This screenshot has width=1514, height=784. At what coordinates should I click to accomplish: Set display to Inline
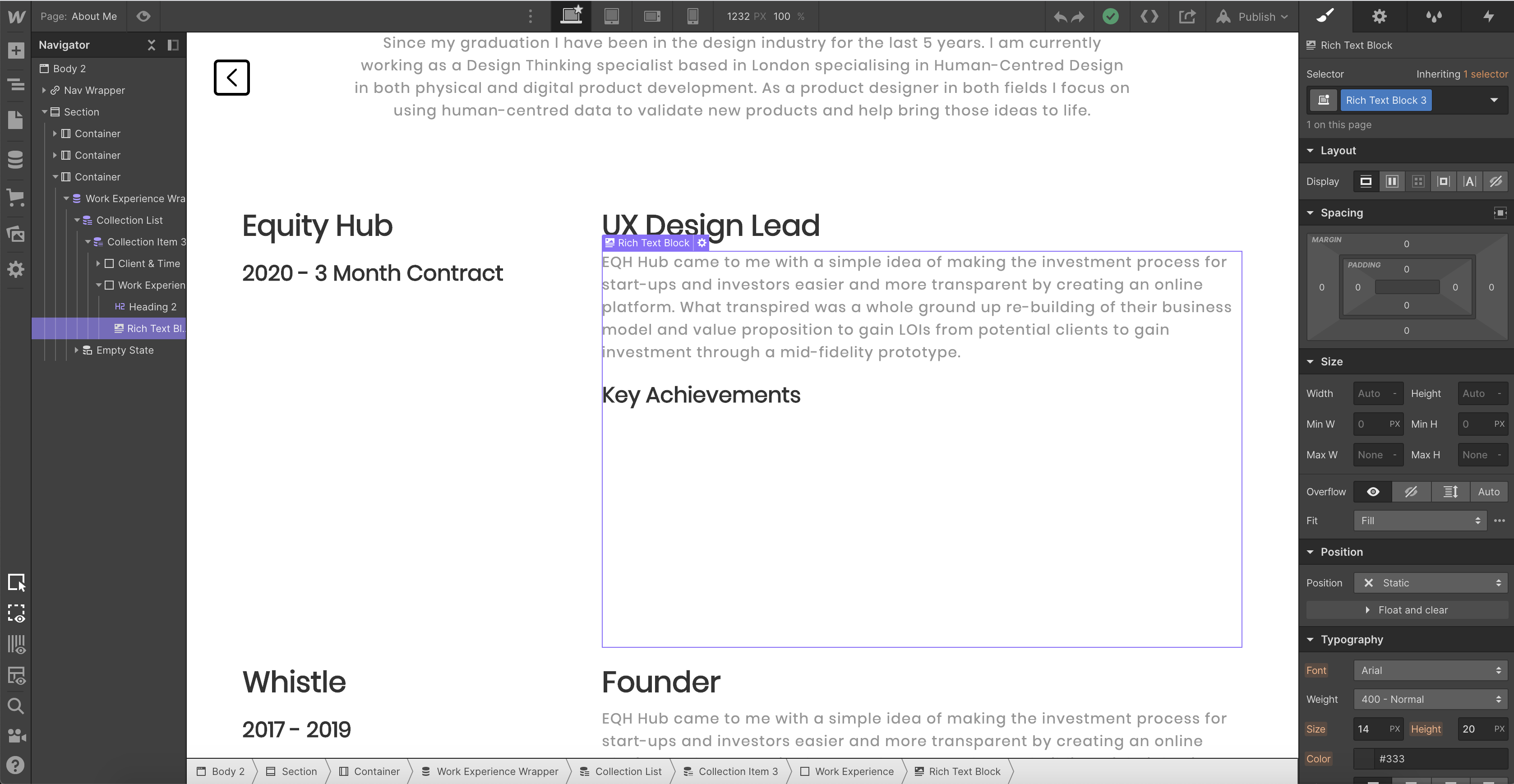point(1470,182)
